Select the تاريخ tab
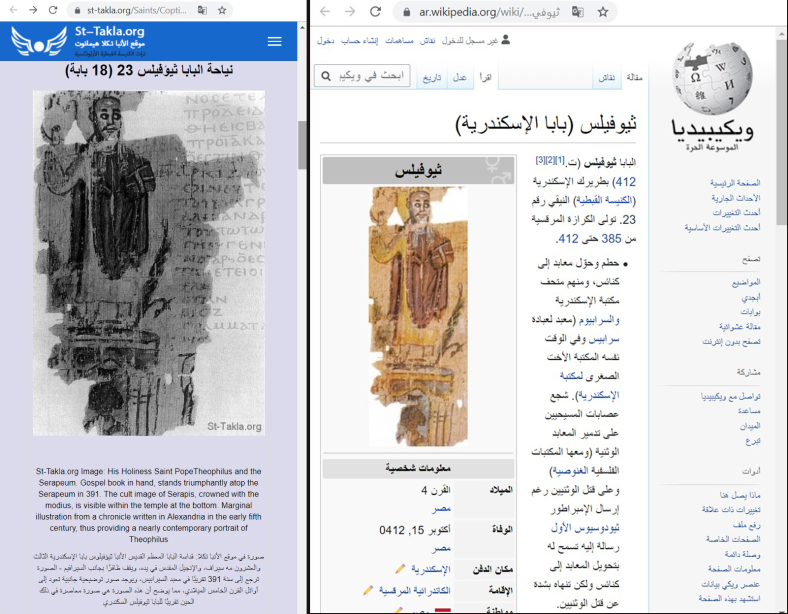This screenshot has height=614, width=788. click(432, 77)
